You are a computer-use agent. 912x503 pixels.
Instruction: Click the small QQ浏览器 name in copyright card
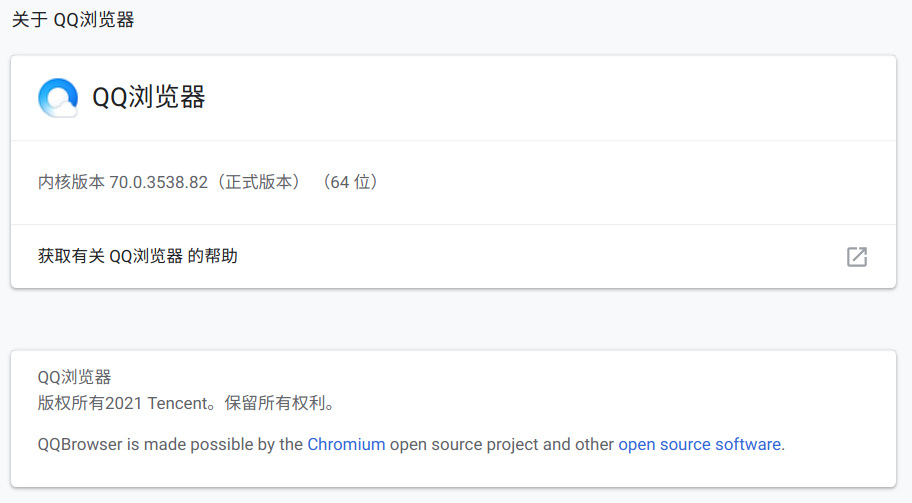coord(74,377)
